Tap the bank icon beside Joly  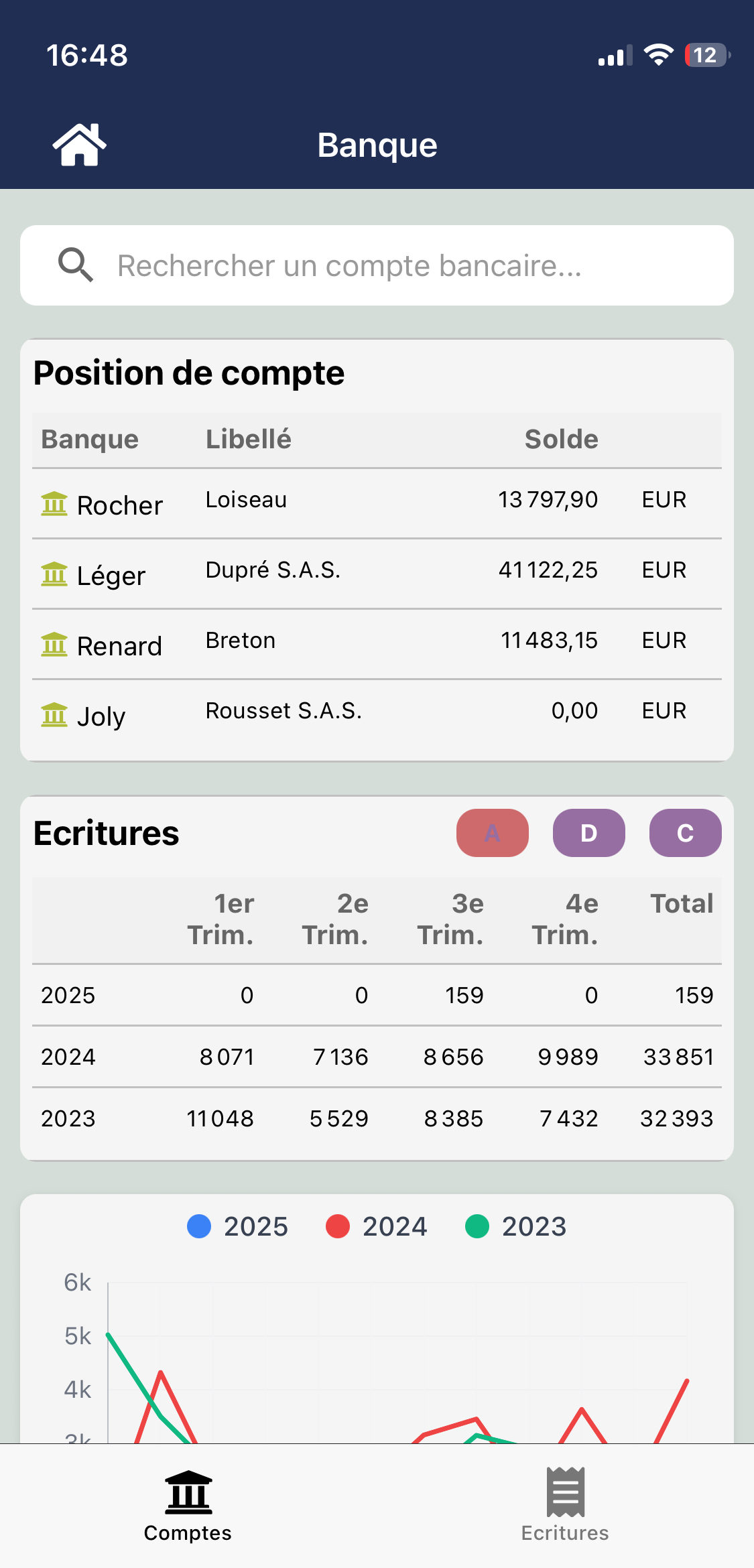click(54, 715)
